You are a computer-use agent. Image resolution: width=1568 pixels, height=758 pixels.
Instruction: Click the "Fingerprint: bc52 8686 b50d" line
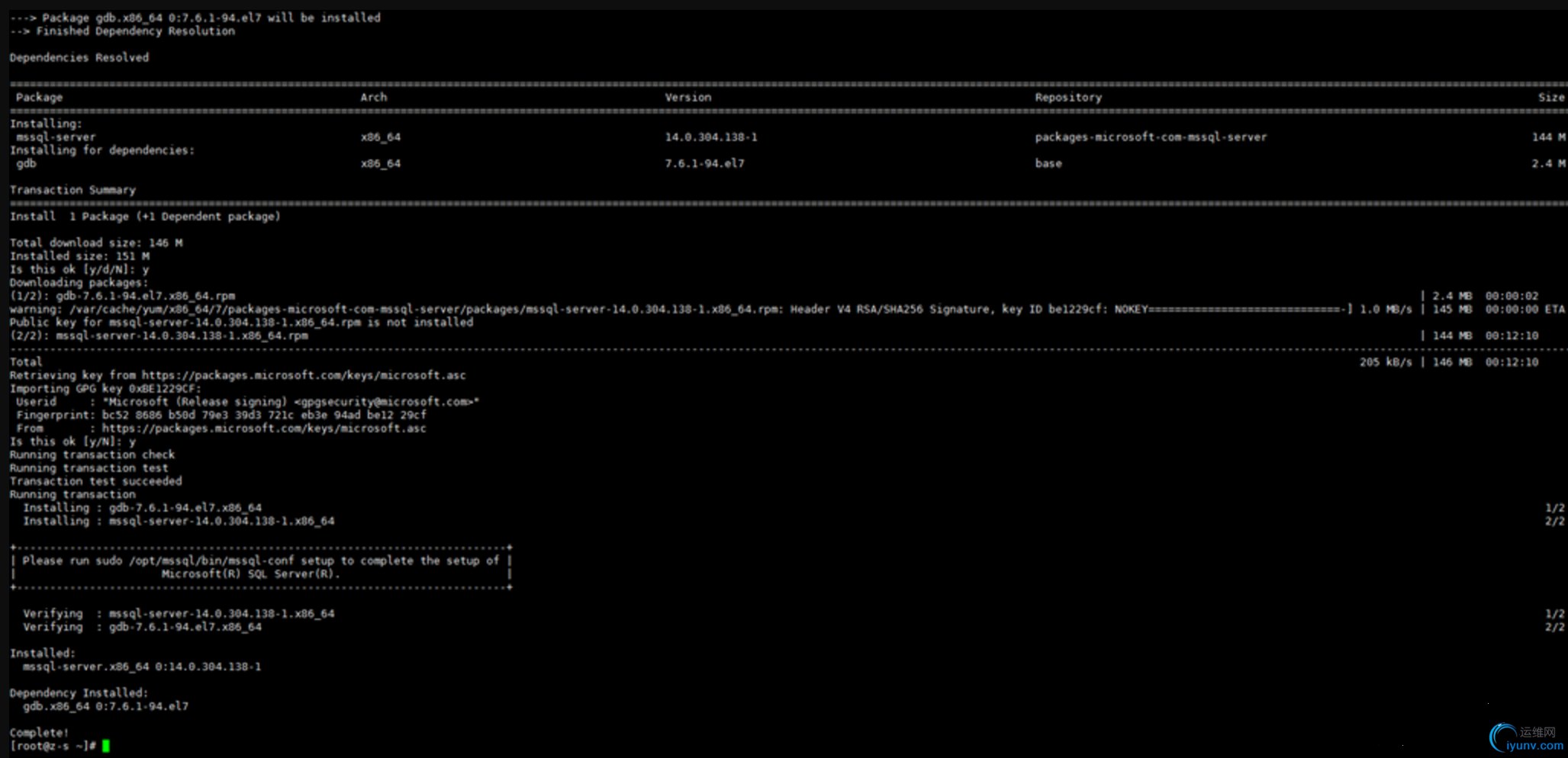pyautogui.click(x=221, y=415)
